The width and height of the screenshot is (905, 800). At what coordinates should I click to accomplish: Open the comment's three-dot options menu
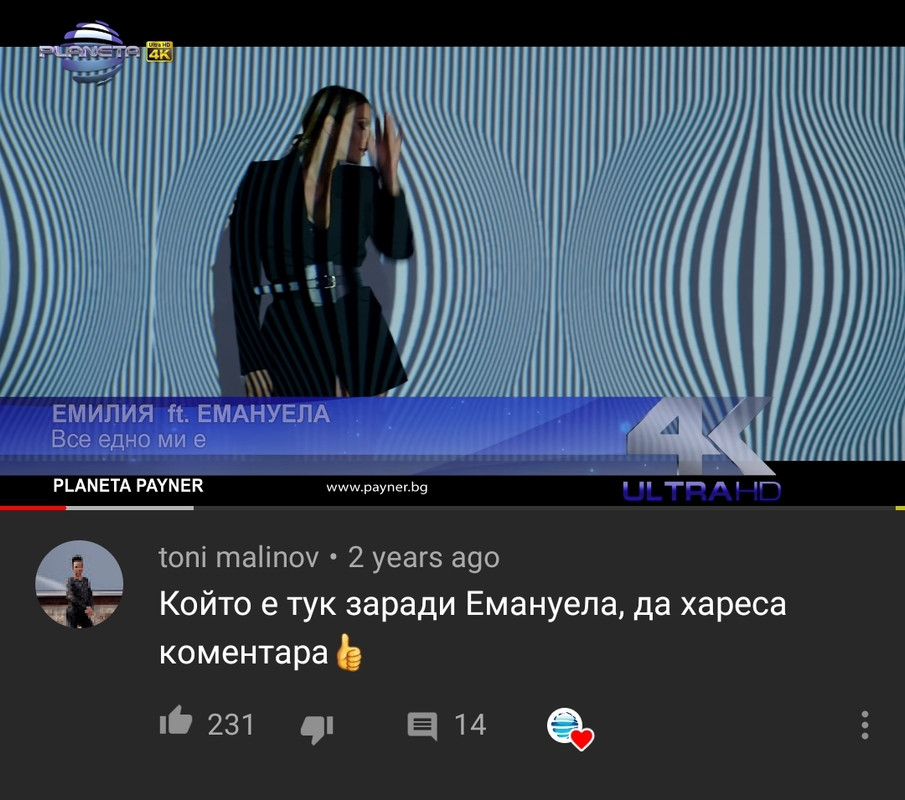pos(865,725)
